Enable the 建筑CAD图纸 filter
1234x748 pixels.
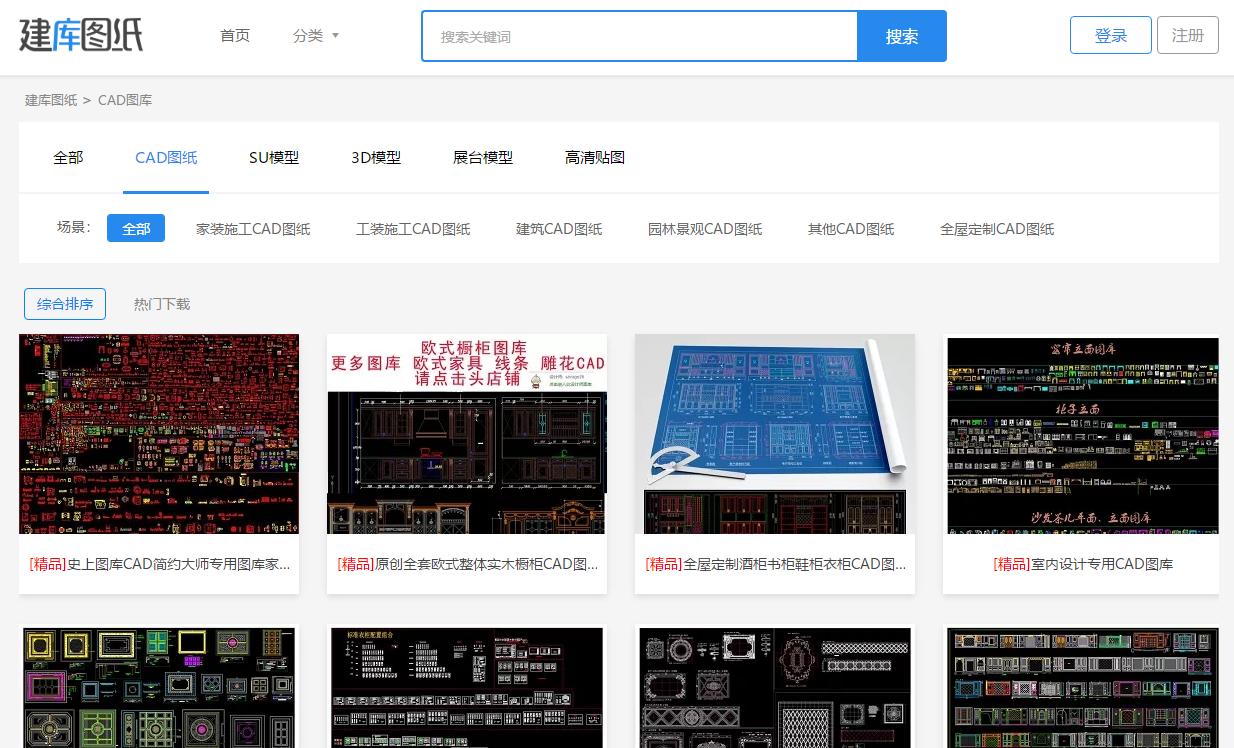coord(558,228)
